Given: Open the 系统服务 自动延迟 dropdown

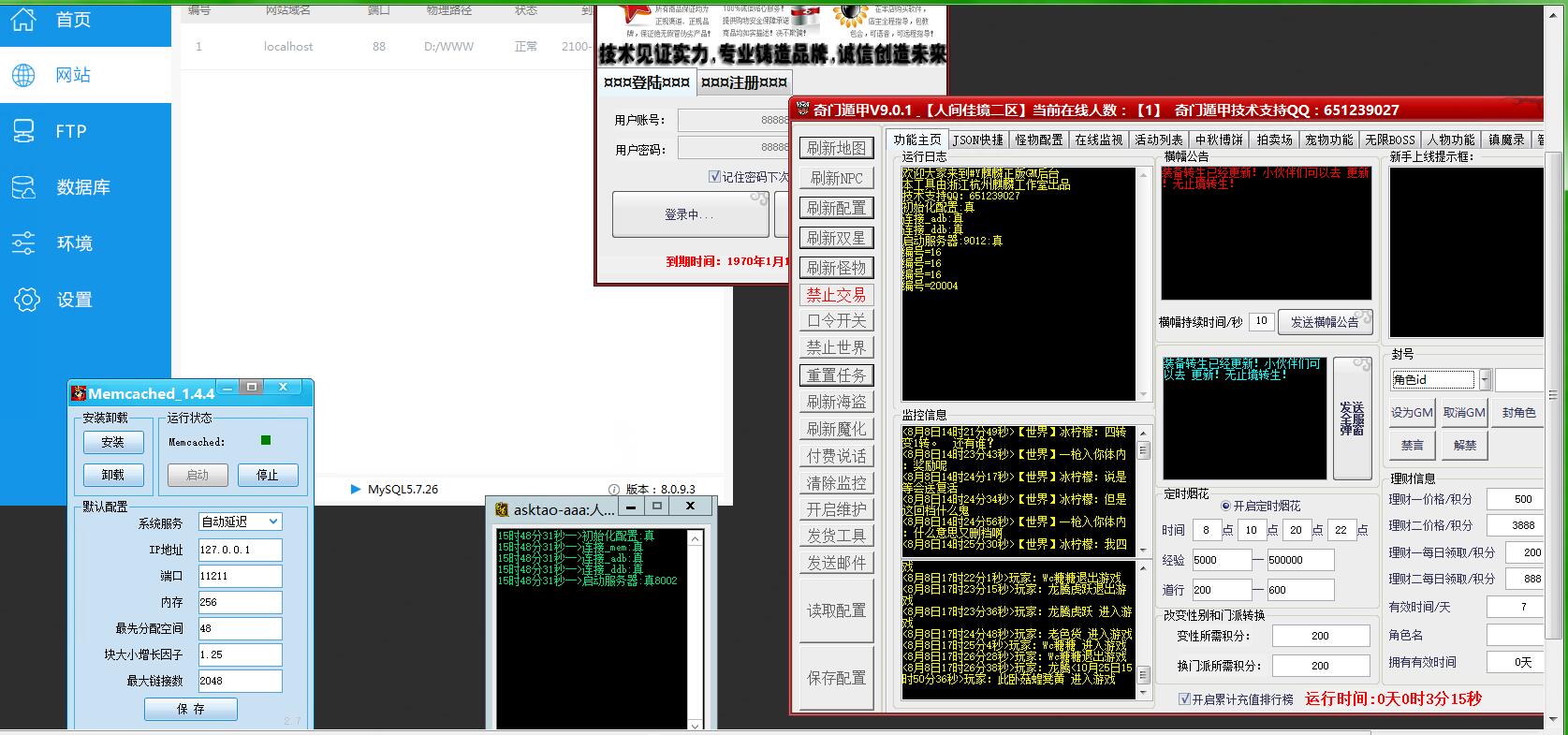Looking at the screenshot, I should pos(272,522).
